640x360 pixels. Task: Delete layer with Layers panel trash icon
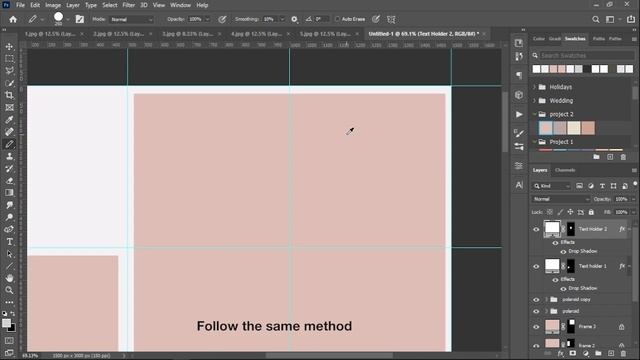coord(623,353)
